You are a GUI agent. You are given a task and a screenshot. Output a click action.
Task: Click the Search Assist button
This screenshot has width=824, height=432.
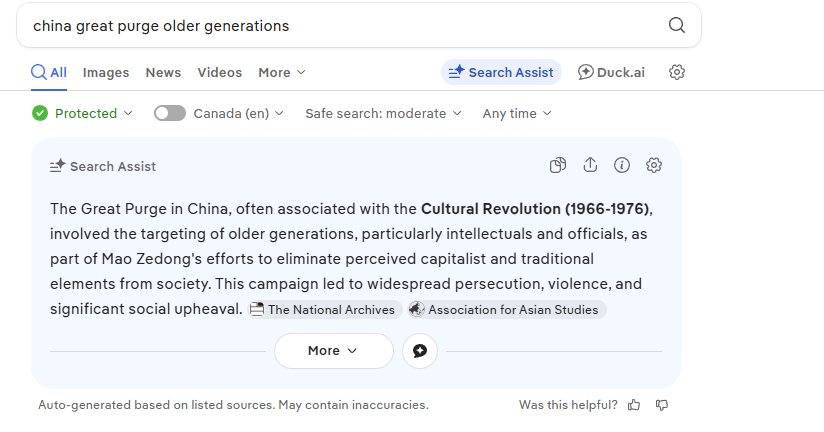point(501,72)
